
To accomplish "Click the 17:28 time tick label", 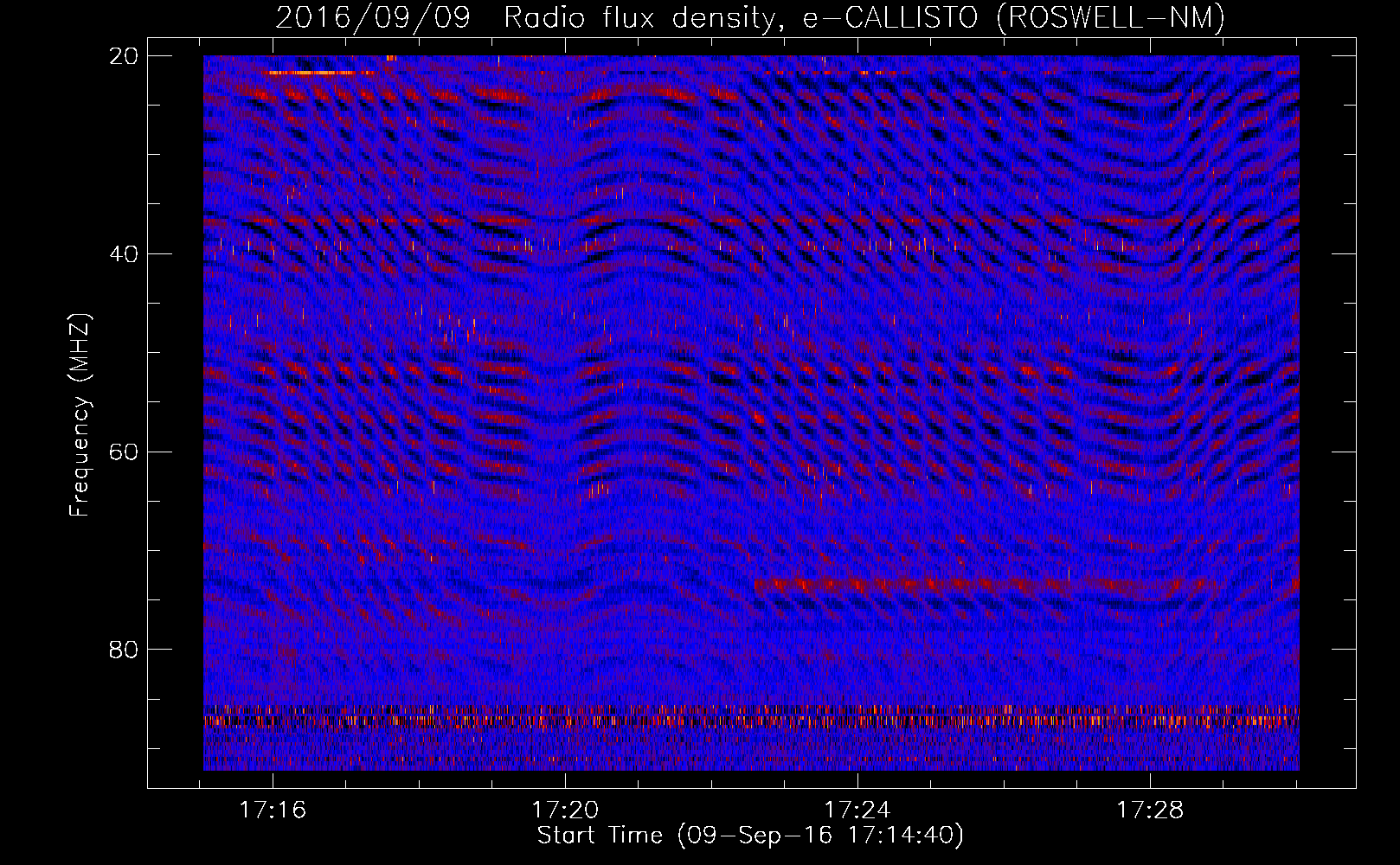I will click(x=1150, y=810).
